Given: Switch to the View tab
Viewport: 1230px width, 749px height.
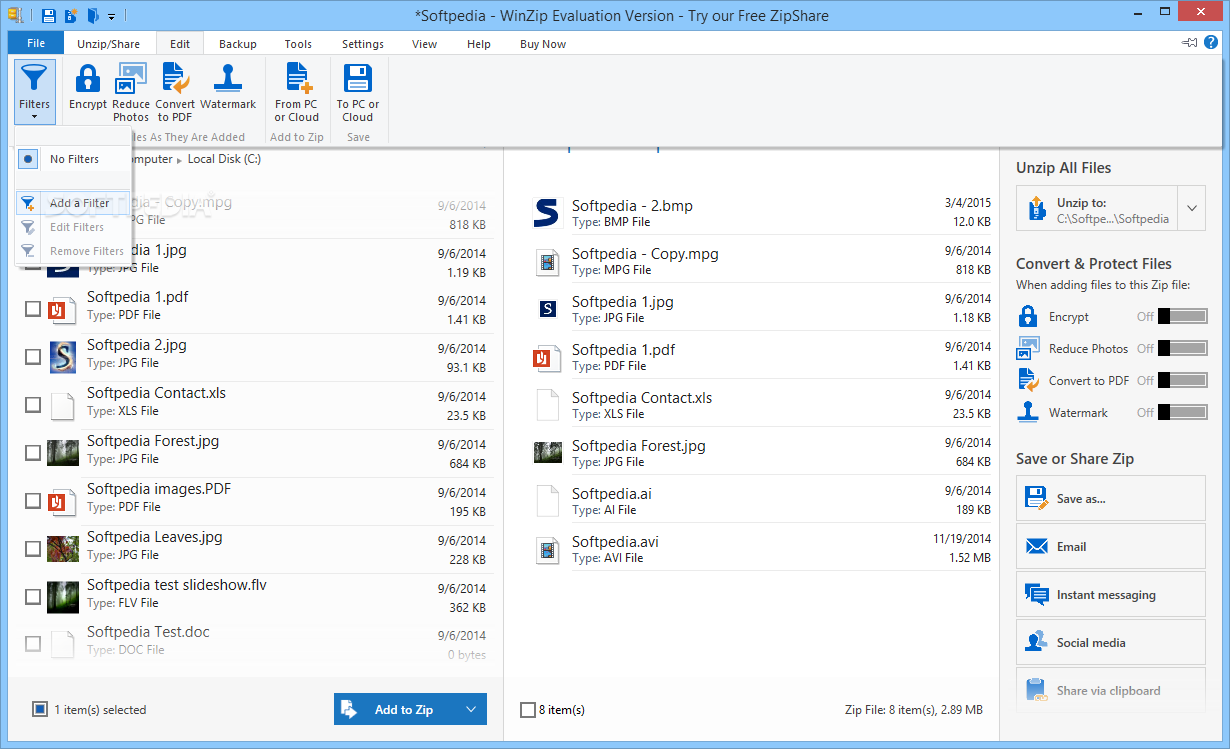Looking at the screenshot, I should (x=424, y=44).
